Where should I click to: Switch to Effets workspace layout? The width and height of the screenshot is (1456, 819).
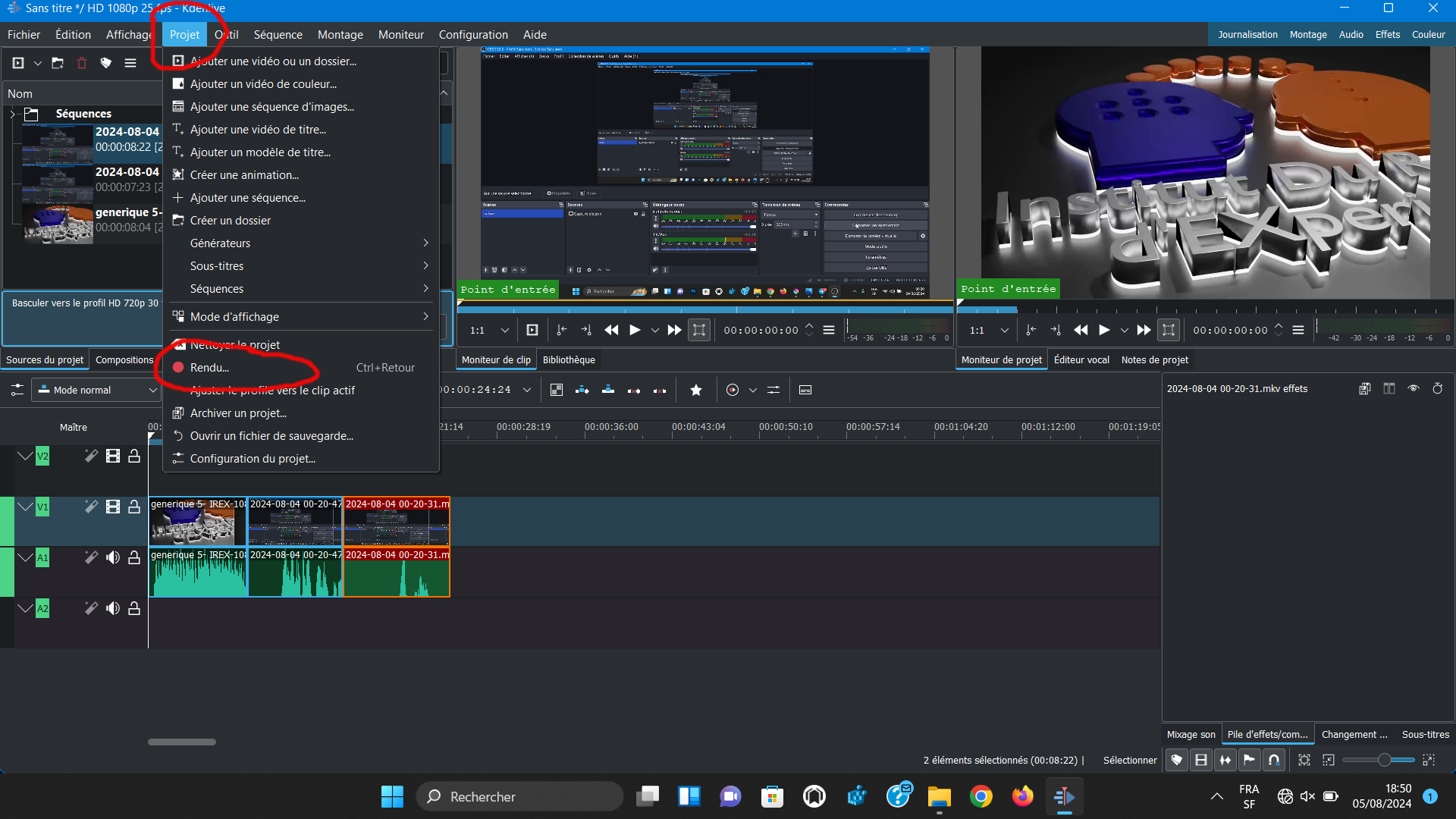(x=1388, y=34)
